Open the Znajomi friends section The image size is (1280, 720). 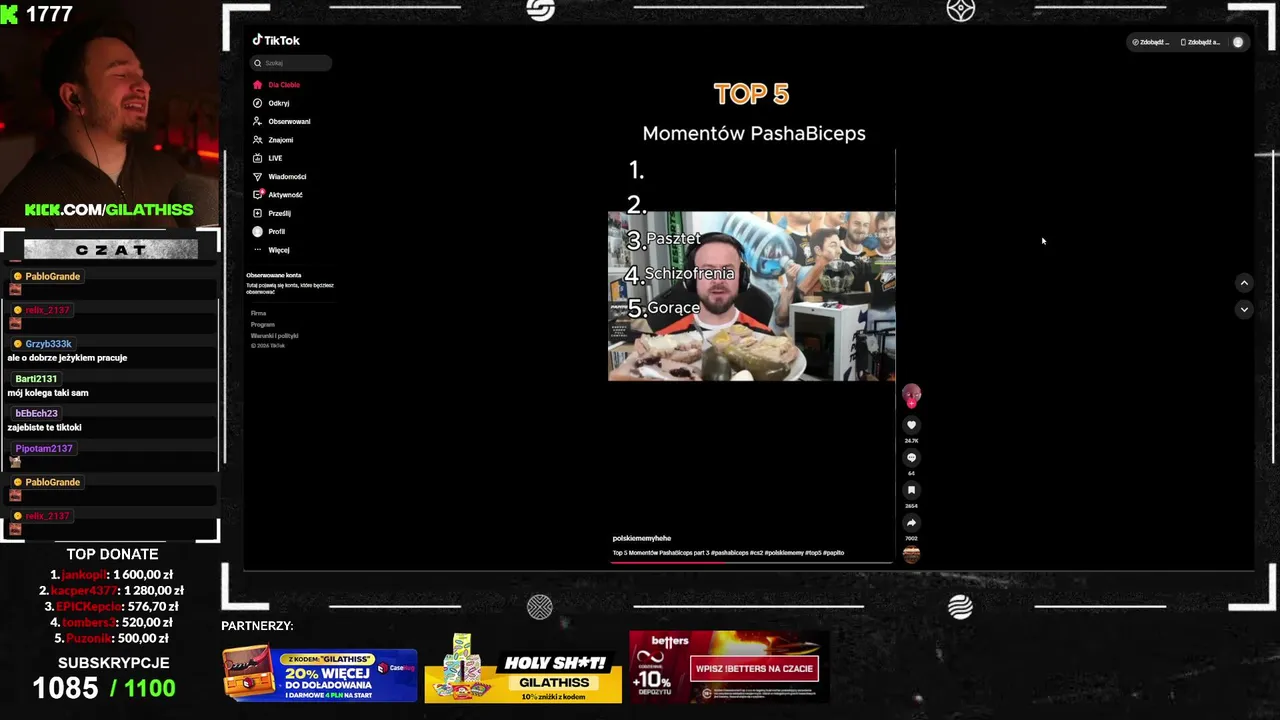pyautogui.click(x=273, y=140)
